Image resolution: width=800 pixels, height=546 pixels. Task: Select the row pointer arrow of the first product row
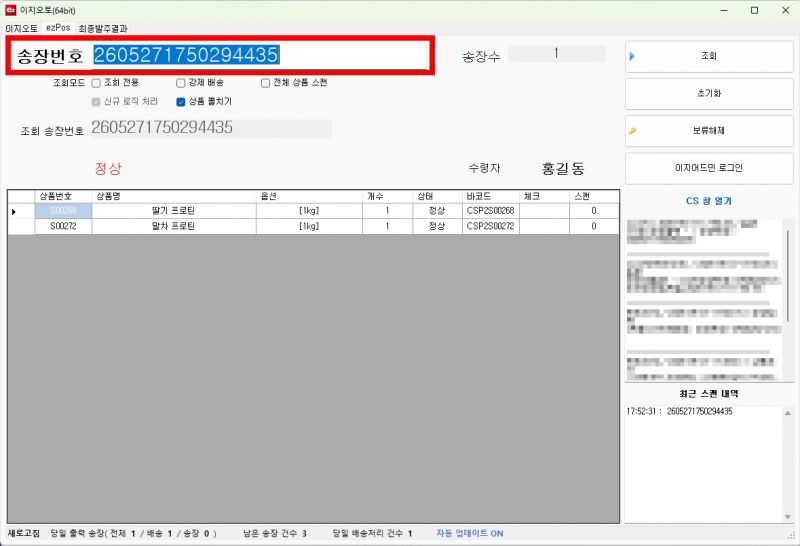click(x=14, y=211)
